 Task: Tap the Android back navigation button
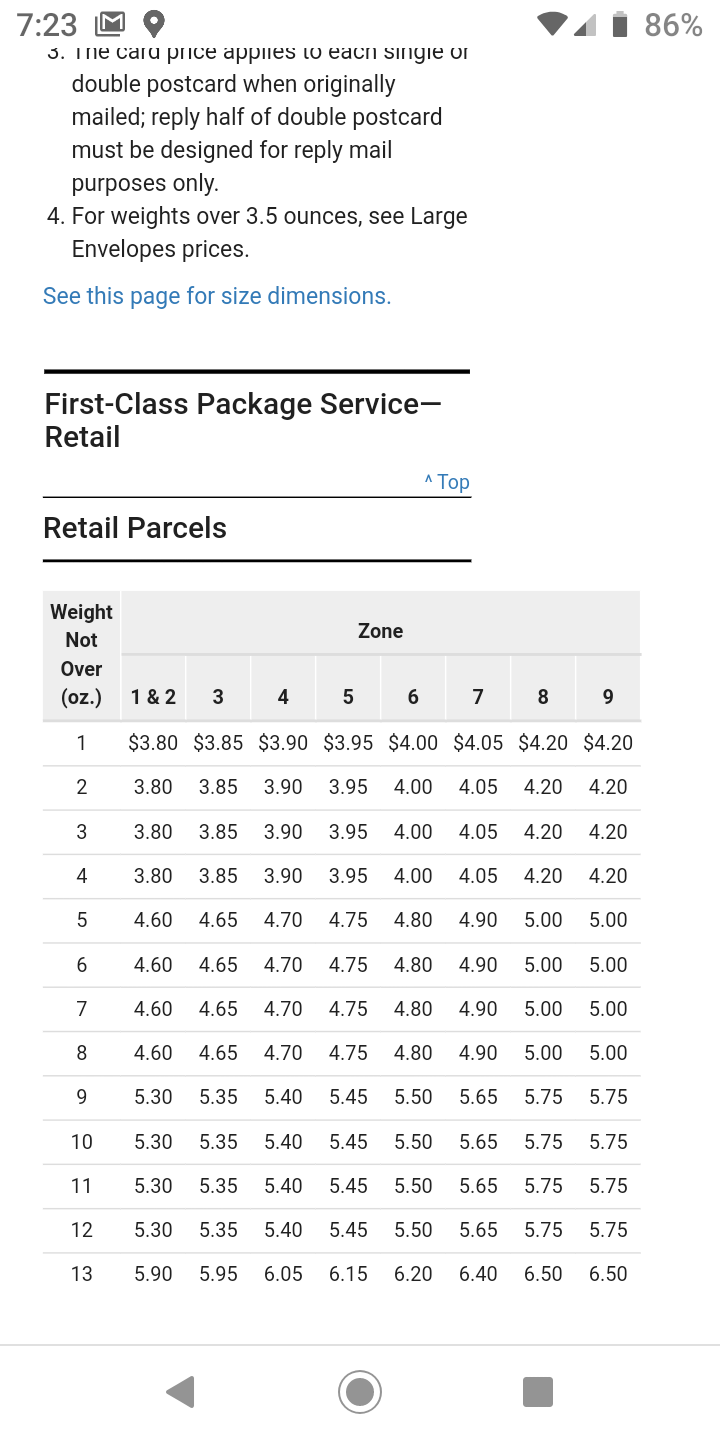point(181,1391)
